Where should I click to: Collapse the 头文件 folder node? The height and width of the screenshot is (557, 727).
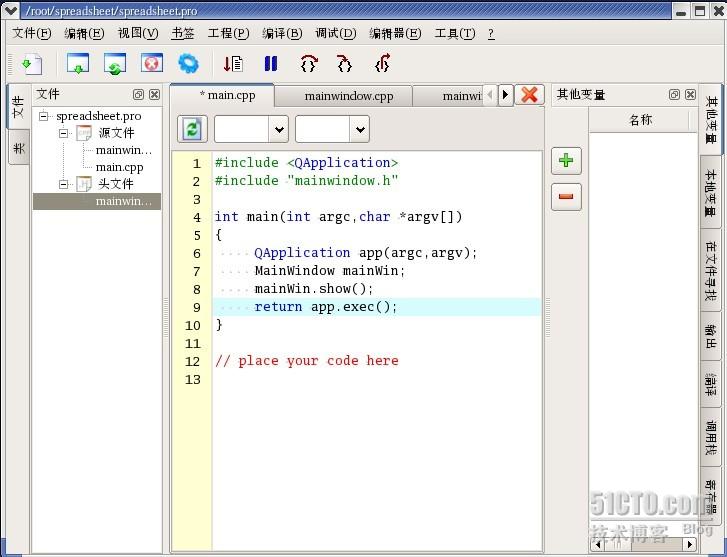tap(64, 184)
